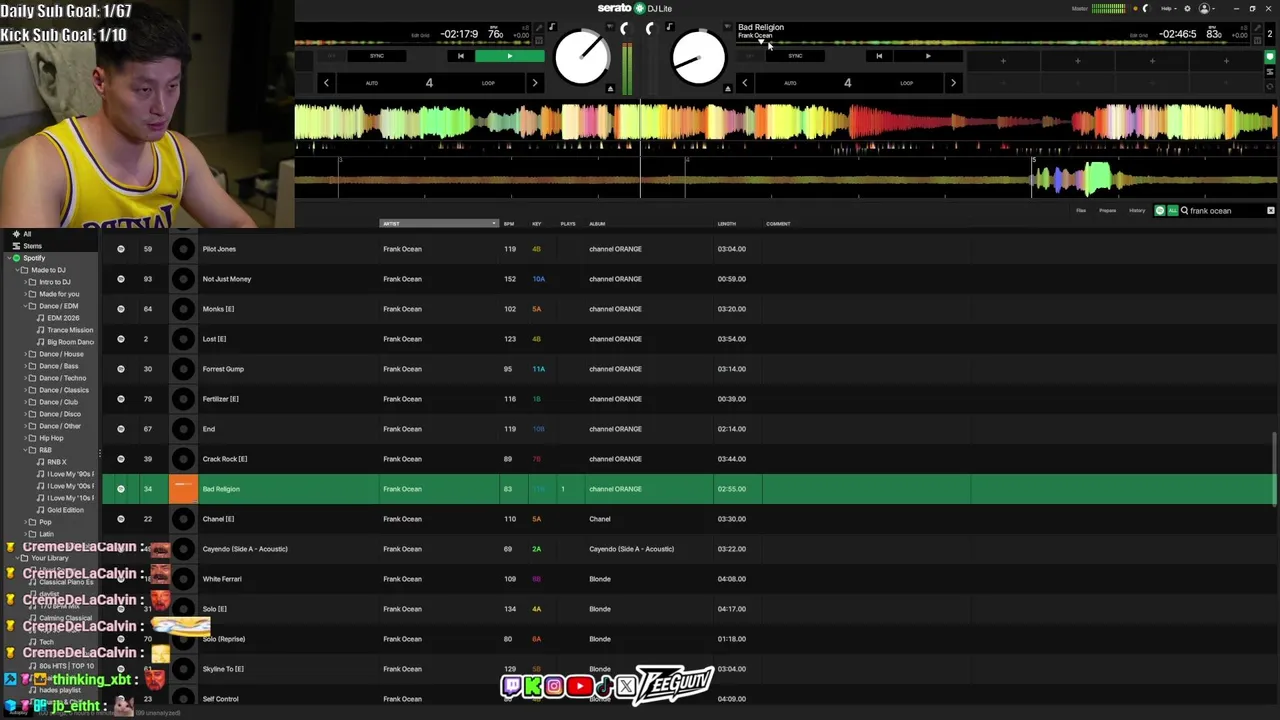
Task: Expand the Hip Hop folder
Action: [x=26, y=438]
